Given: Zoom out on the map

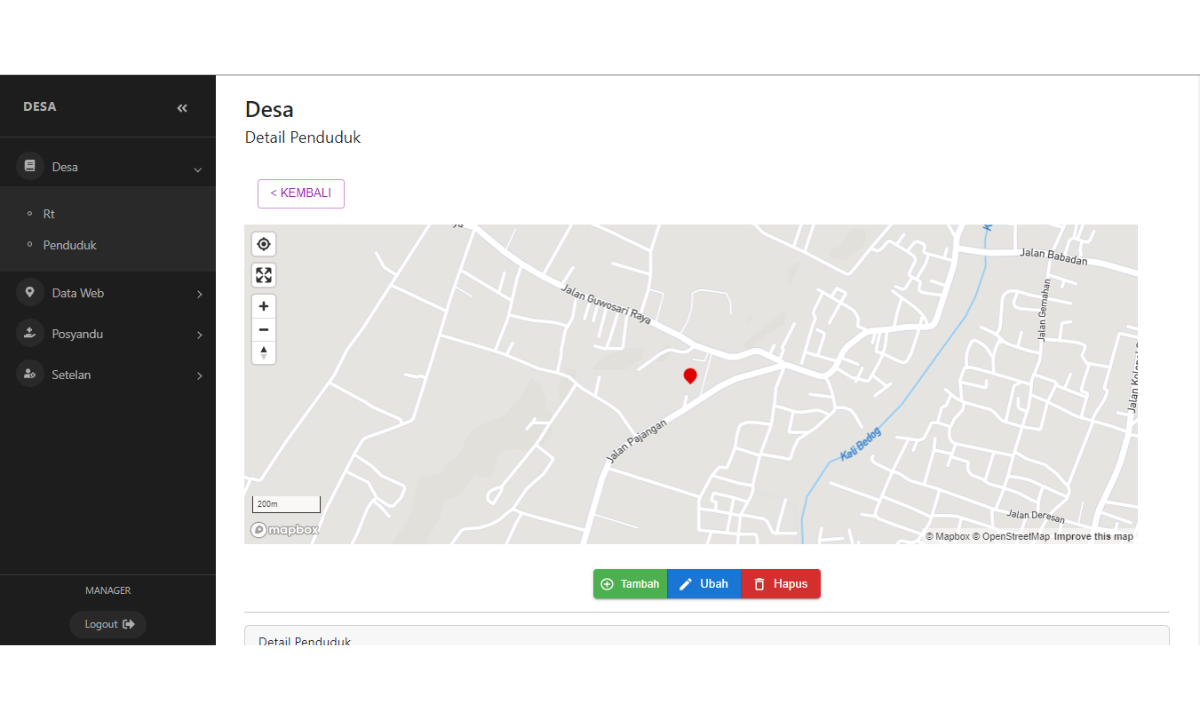Looking at the screenshot, I should pyautogui.click(x=264, y=330).
